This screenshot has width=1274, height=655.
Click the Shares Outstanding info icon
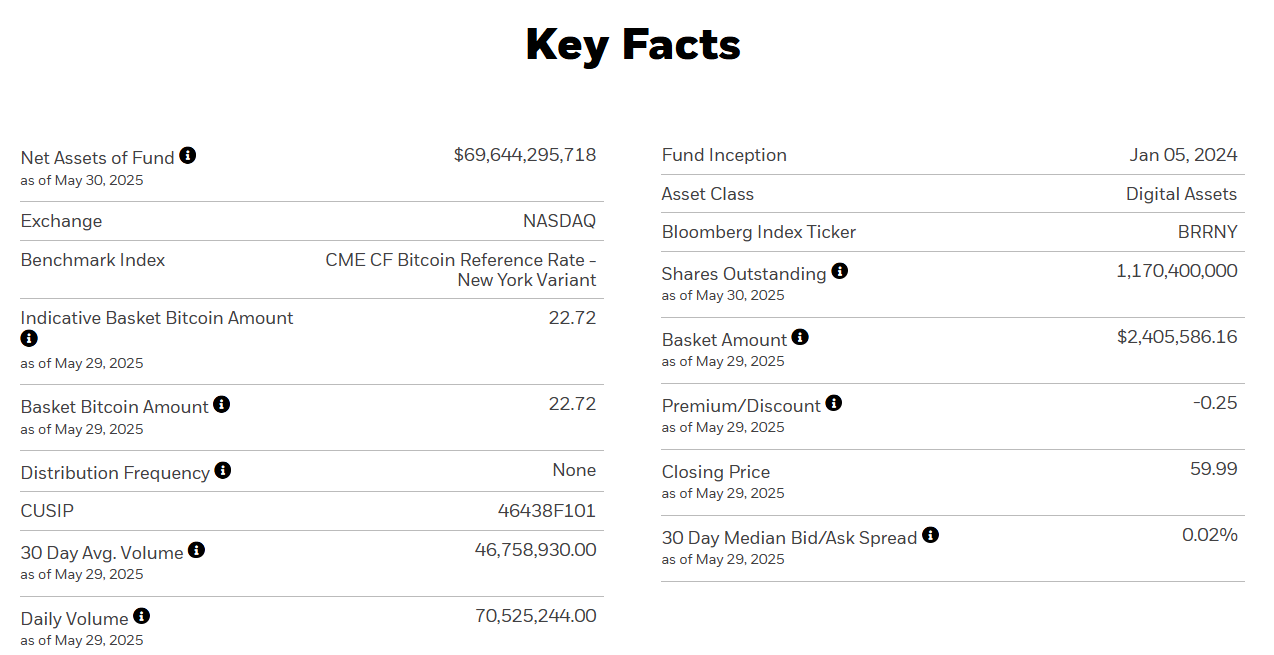[x=840, y=271]
